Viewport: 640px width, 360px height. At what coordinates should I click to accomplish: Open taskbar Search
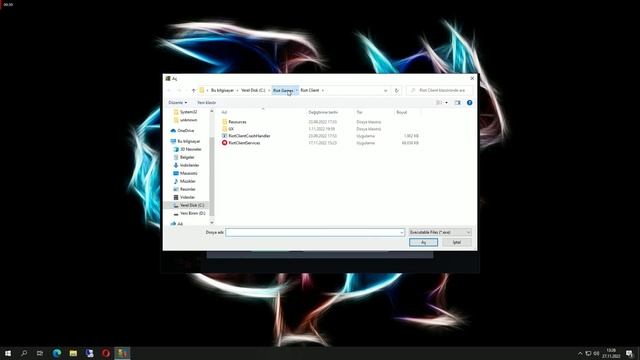coord(24,353)
